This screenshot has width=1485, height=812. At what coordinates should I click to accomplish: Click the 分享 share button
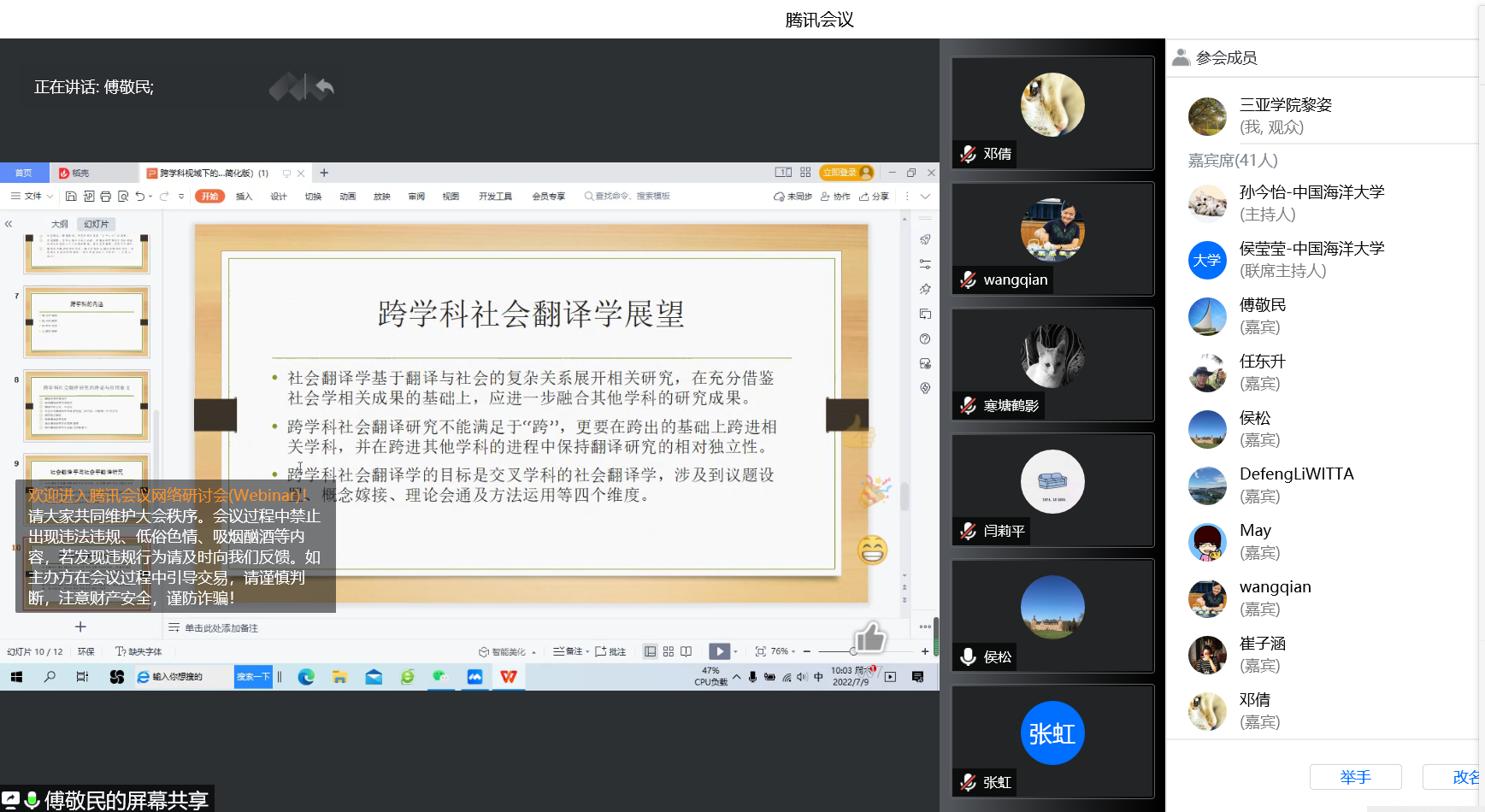pyautogui.click(x=875, y=197)
